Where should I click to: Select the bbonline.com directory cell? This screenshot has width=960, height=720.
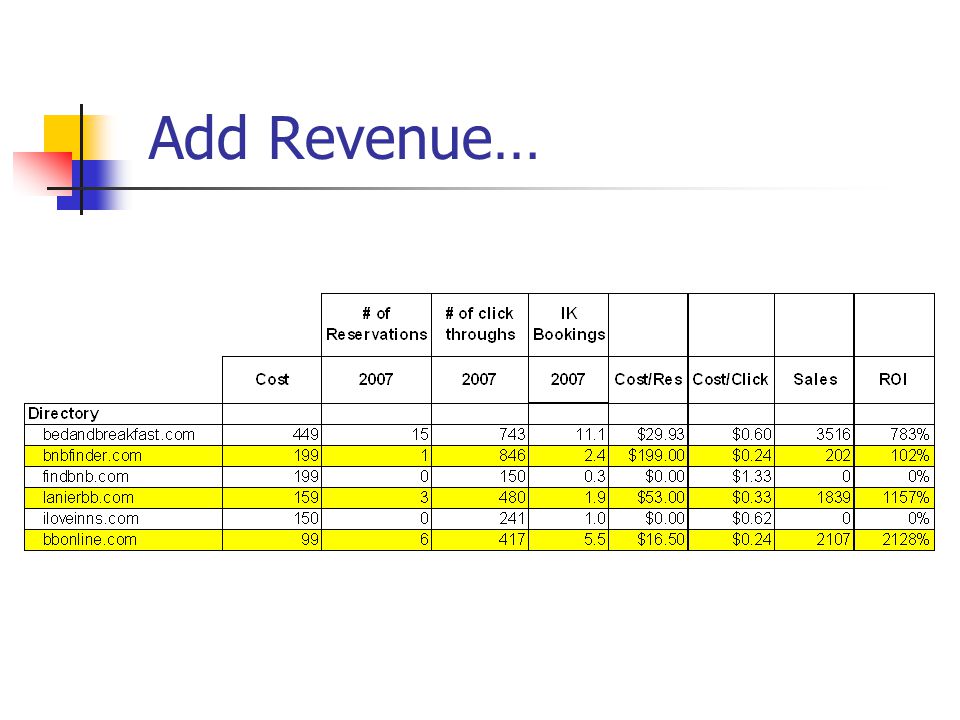123,540
